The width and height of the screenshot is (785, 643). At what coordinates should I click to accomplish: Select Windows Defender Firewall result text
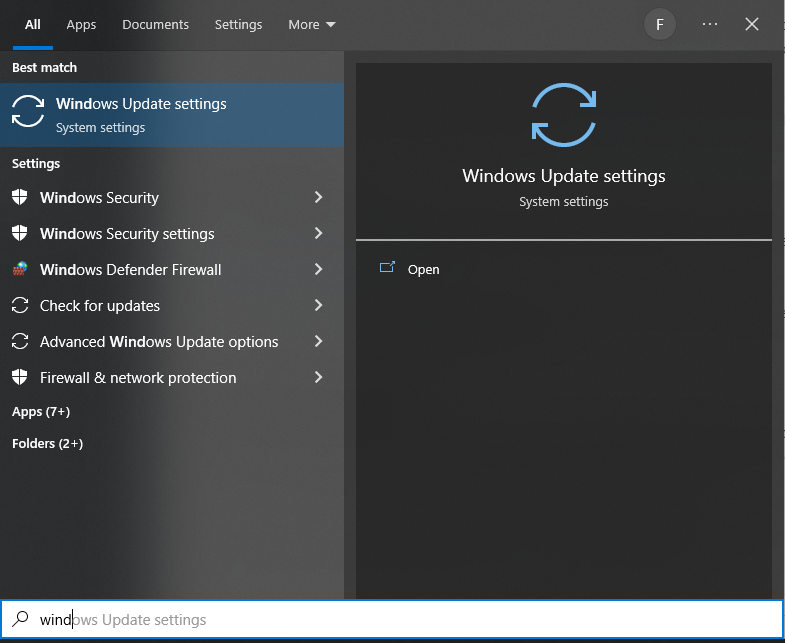click(x=131, y=269)
